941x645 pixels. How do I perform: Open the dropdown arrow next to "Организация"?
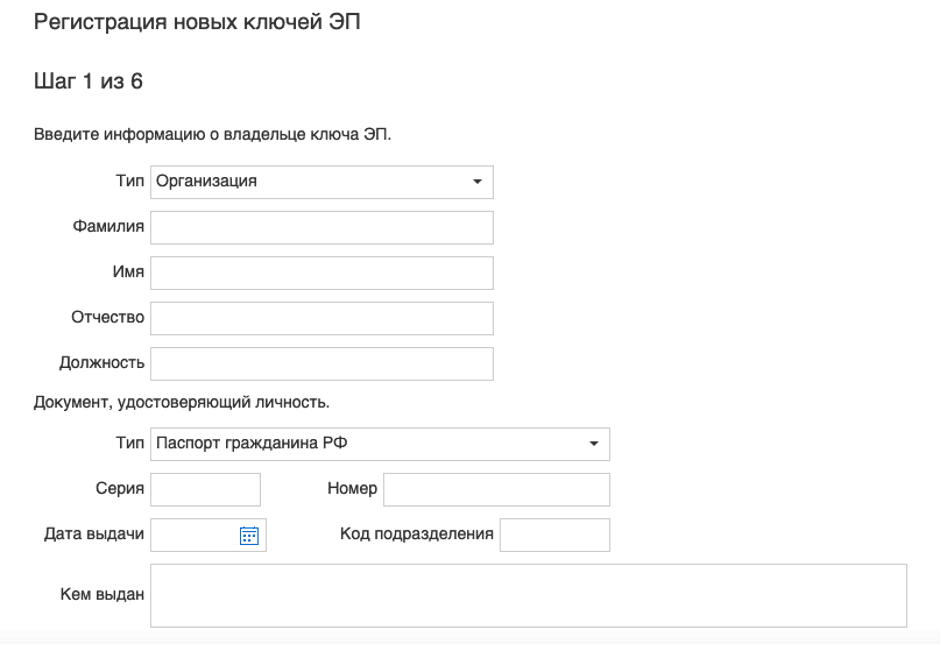[x=479, y=182]
